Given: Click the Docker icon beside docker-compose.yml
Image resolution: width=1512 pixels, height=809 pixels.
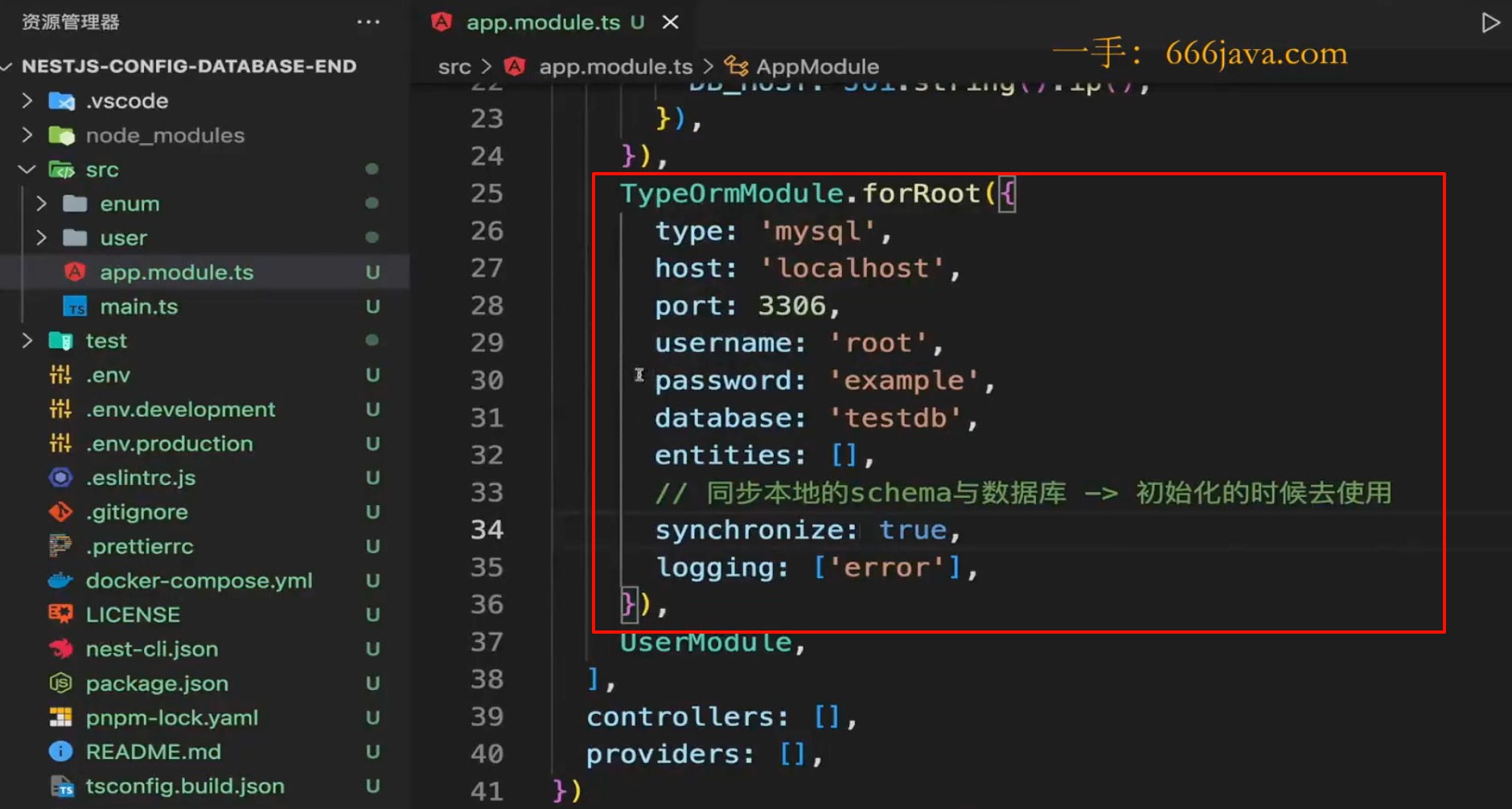Looking at the screenshot, I should (60, 580).
